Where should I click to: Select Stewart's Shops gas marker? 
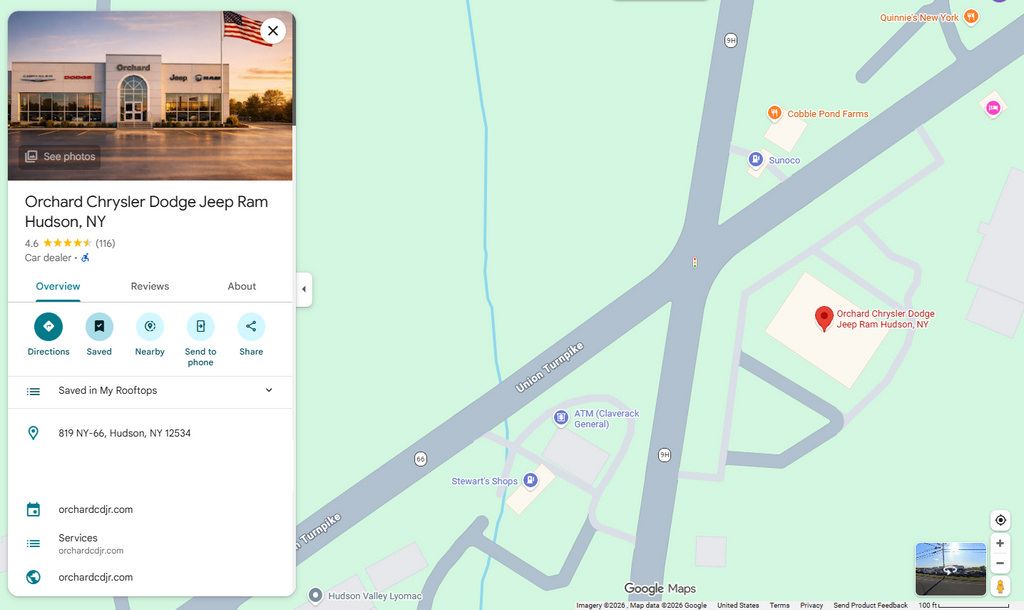531,481
